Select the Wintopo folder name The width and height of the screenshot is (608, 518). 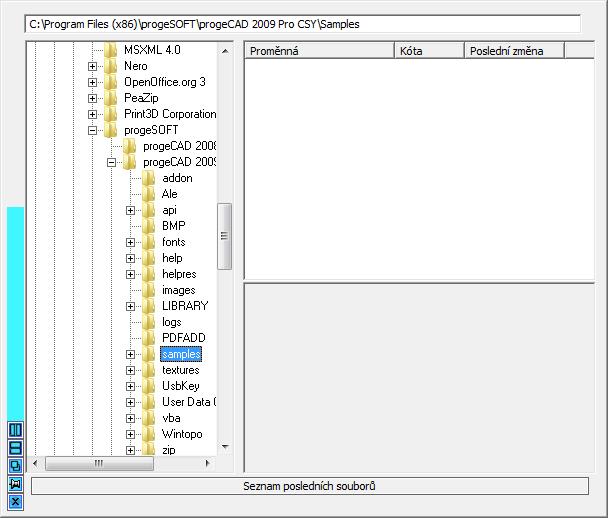tap(182, 434)
